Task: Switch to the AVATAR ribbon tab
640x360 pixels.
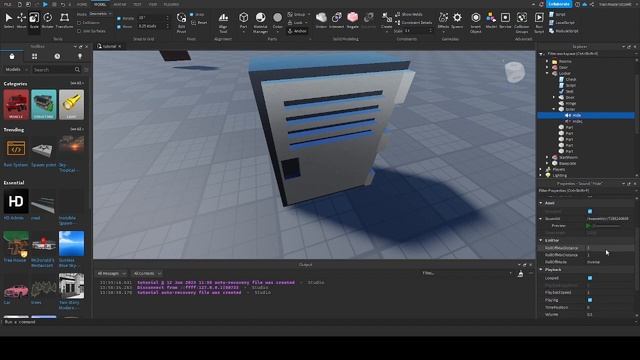Action: click(120, 4)
